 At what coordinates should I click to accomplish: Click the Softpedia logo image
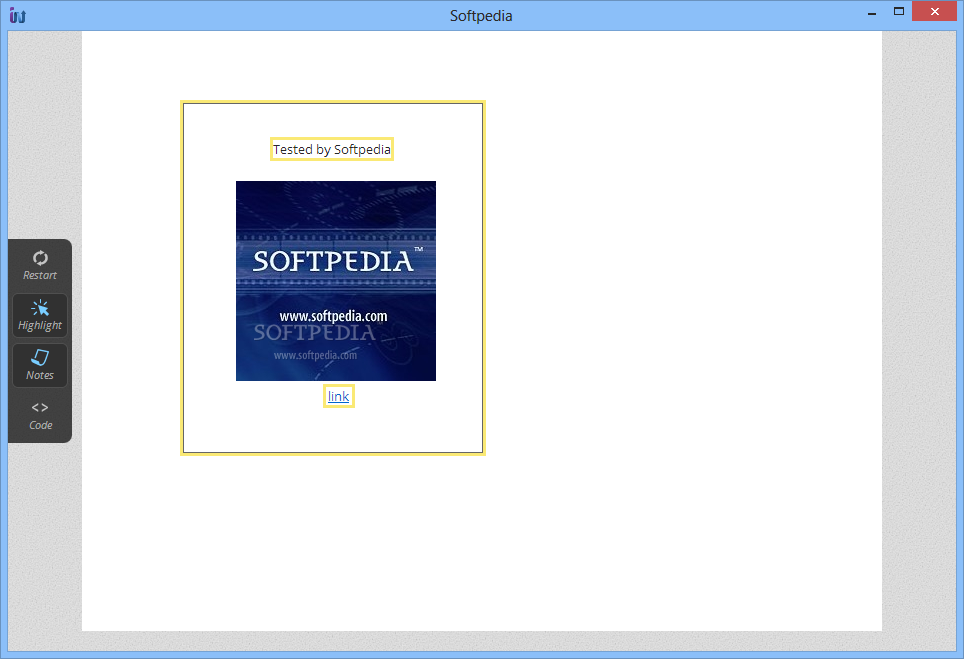click(x=336, y=281)
